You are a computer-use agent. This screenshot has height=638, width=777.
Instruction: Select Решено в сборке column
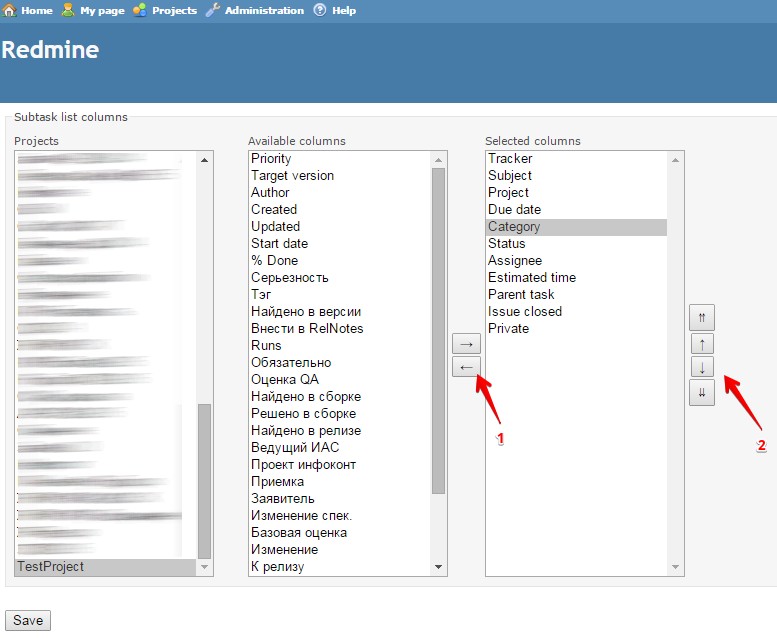tap(340, 413)
